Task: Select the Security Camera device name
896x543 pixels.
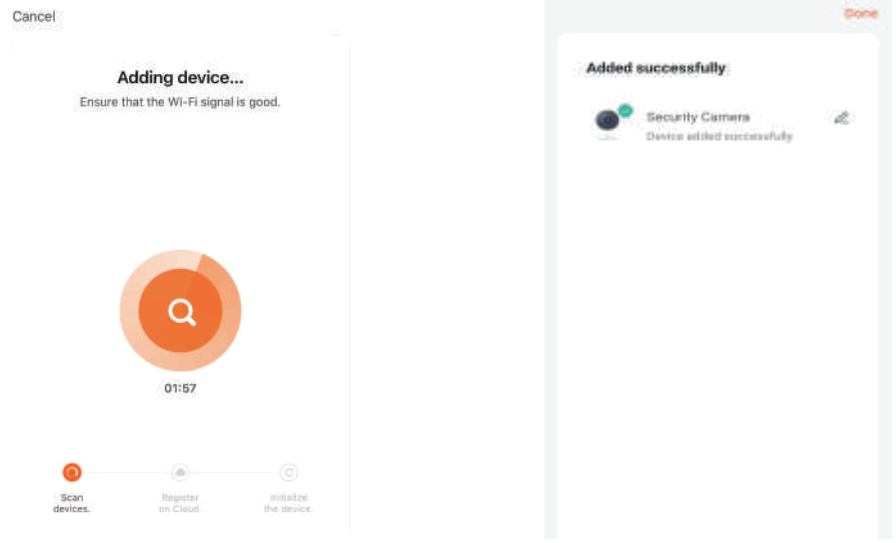Action: pyautogui.click(x=697, y=117)
